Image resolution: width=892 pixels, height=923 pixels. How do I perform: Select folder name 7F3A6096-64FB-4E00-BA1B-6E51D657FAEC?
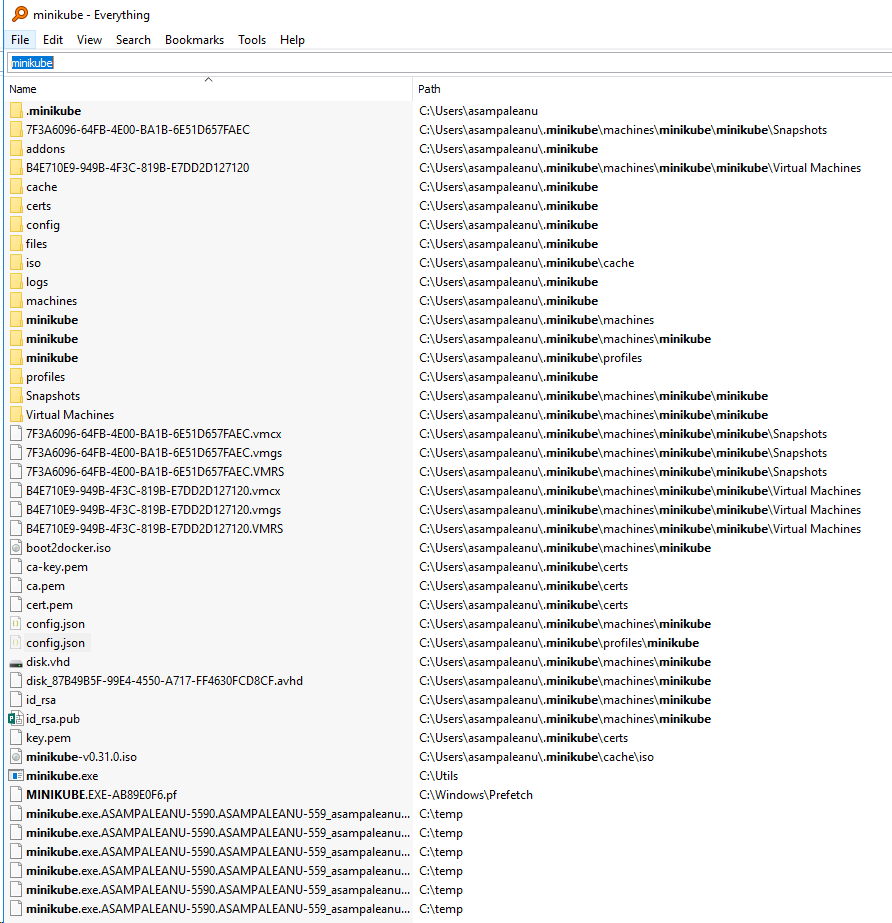tap(138, 130)
